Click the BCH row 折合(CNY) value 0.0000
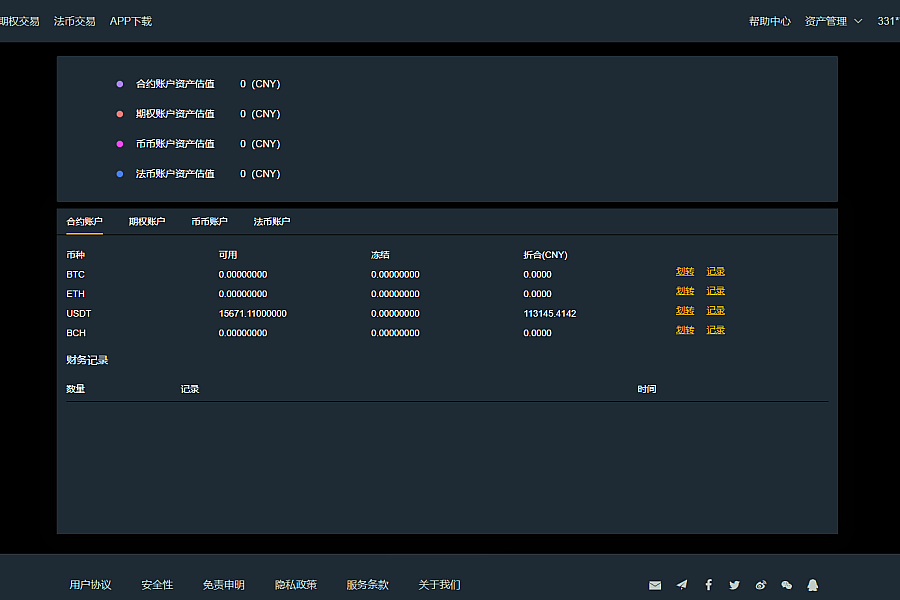The width and height of the screenshot is (900, 600). click(x=537, y=333)
